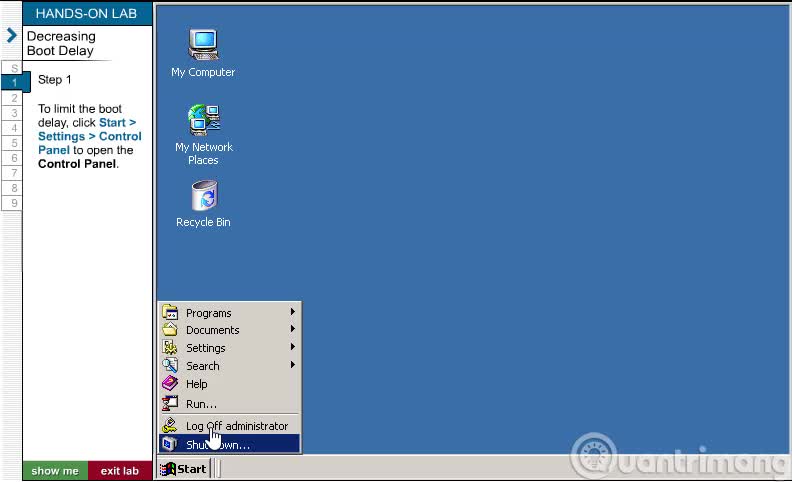This screenshot has height=482, width=792.
Task: Click the Decreasing Boot Delay title
Action: tap(61, 43)
